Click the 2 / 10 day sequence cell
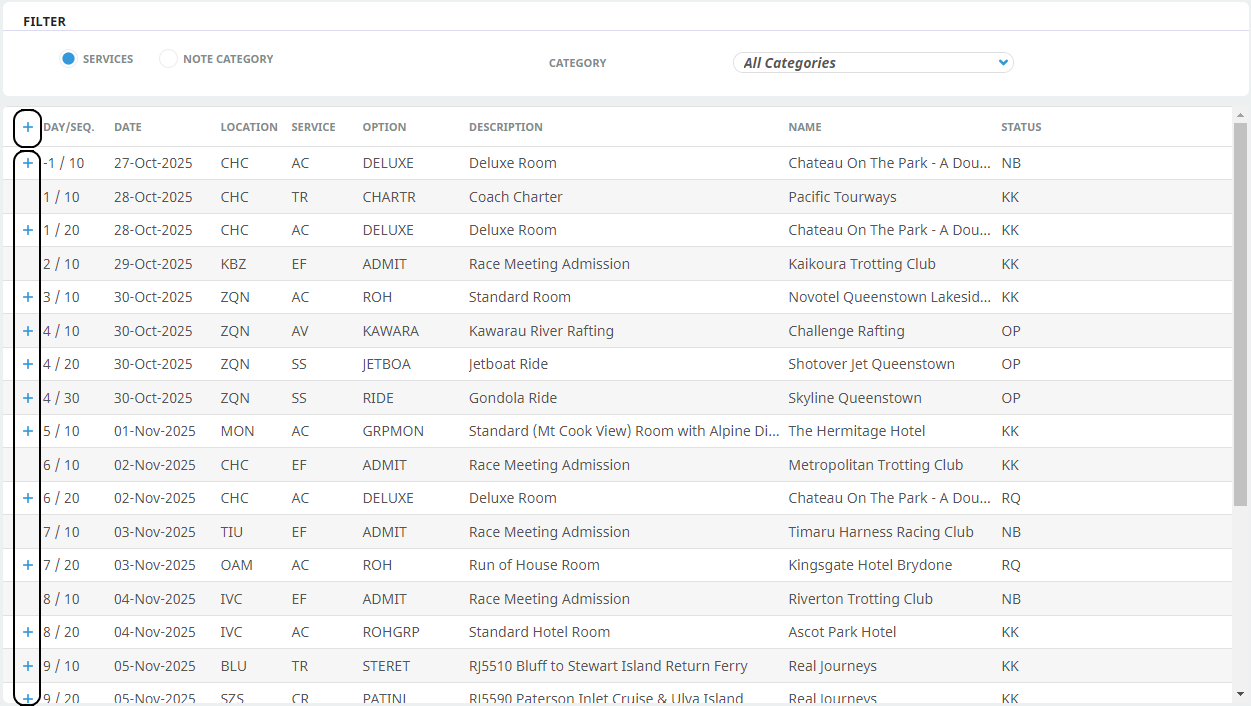Image resolution: width=1251 pixels, height=706 pixels. (61, 264)
